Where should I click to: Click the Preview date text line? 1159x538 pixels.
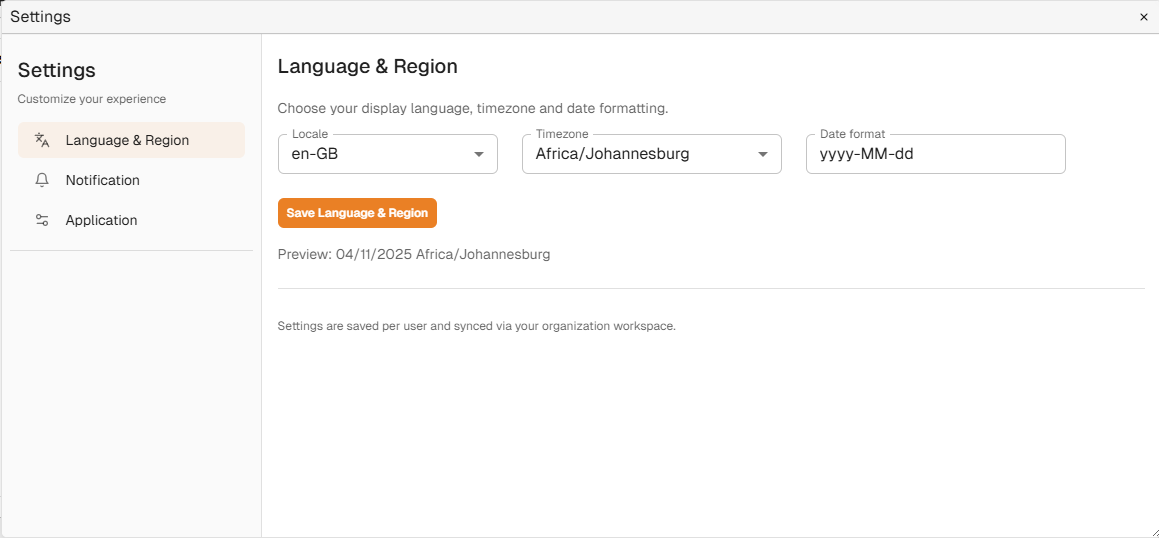(413, 254)
